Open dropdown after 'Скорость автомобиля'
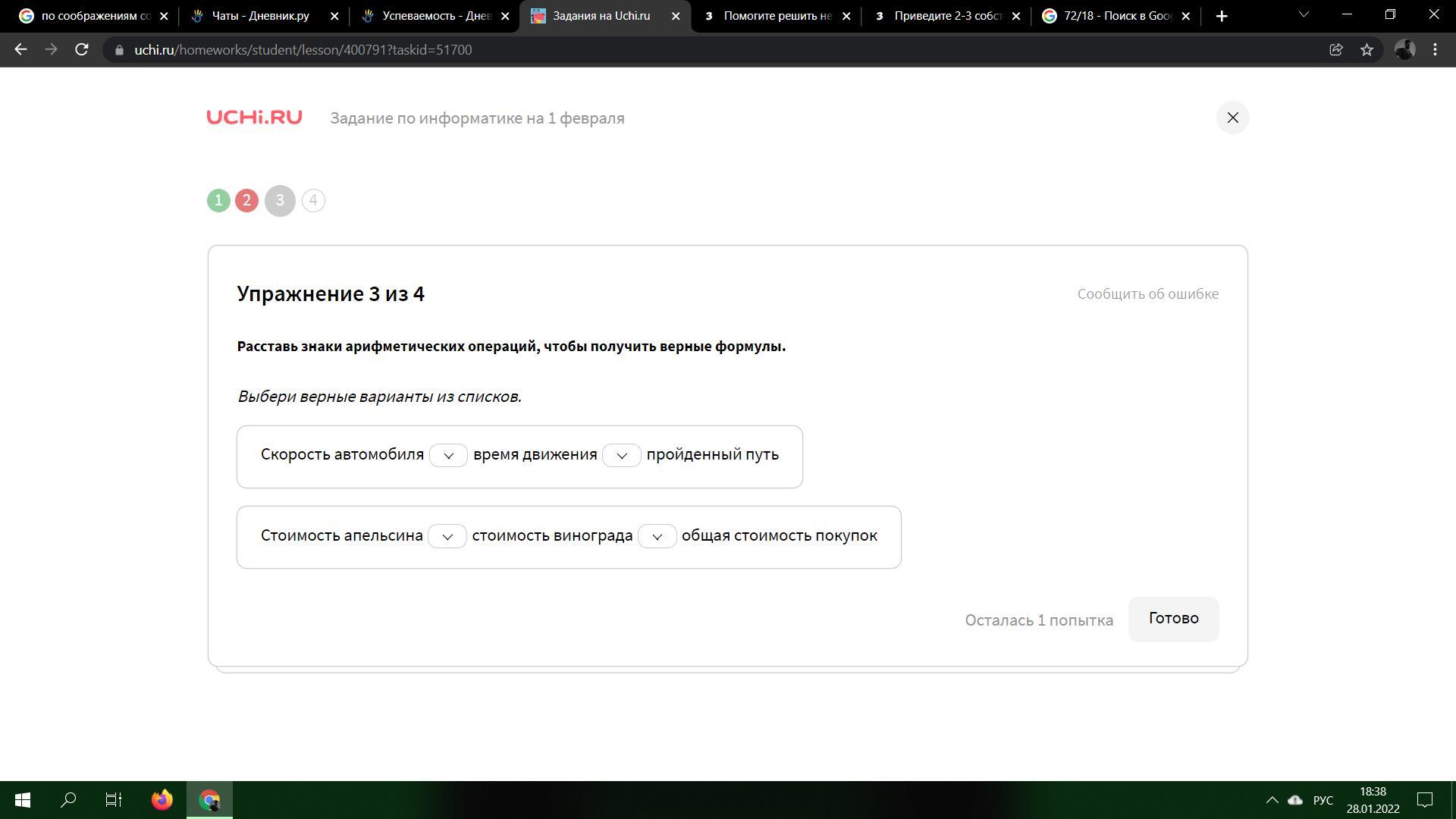 coord(448,455)
